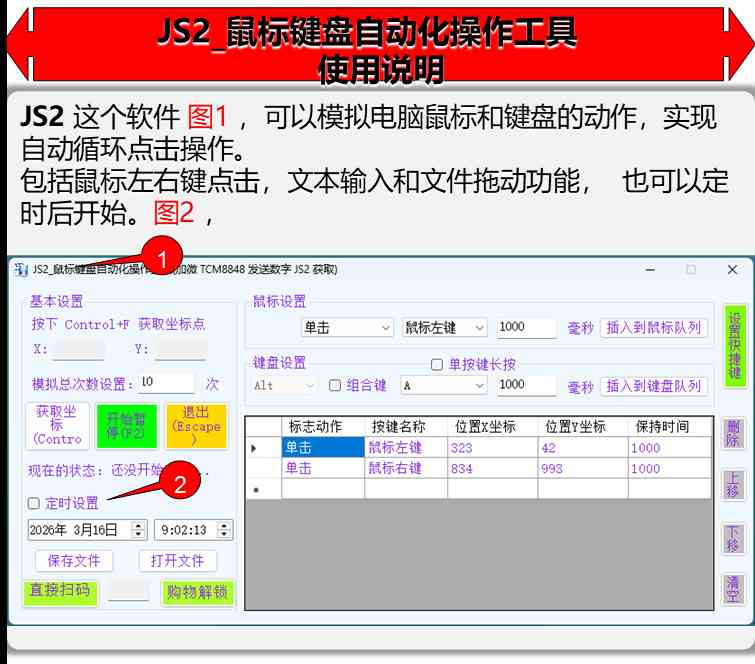Click the 模拟总次数 input showing 10
The height and width of the screenshot is (664, 755).
(x=167, y=382)
